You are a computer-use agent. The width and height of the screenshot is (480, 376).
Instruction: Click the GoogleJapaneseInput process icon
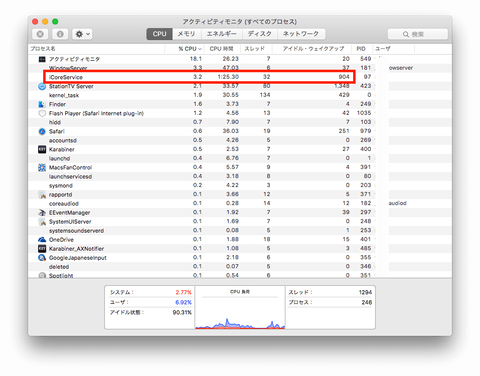click(42, 258)
